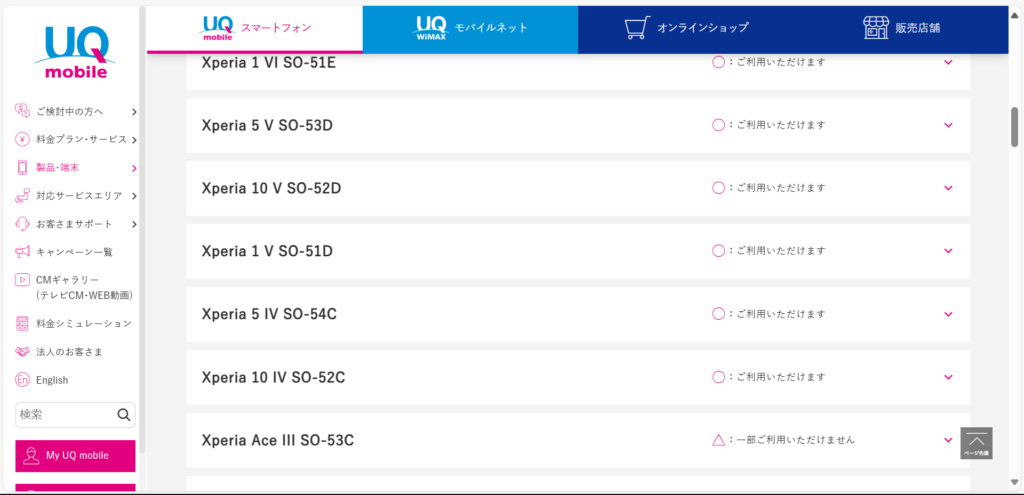1024x495 pixels.
Task: Click the En language icon
Action: pos(22,379)
